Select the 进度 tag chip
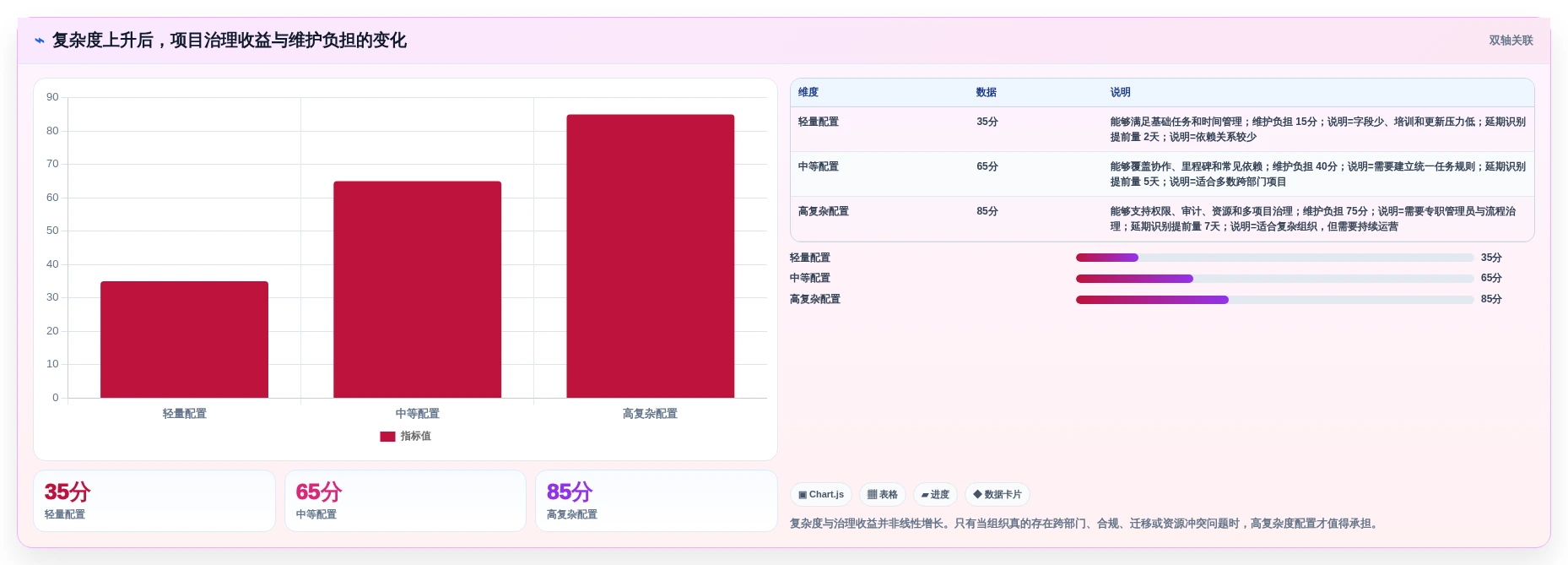 pyautogui.click(x=935, y=495)
